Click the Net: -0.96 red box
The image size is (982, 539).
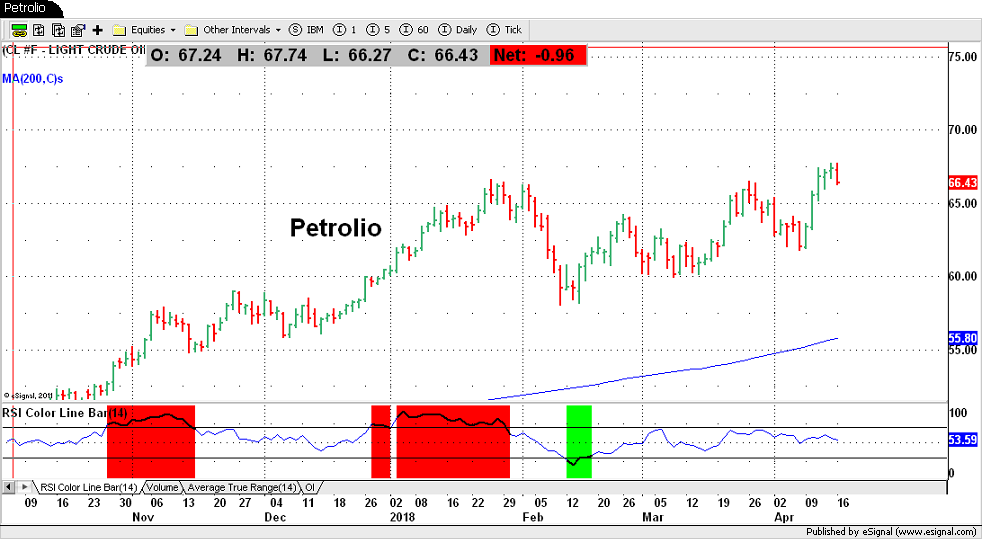point(538,56)
